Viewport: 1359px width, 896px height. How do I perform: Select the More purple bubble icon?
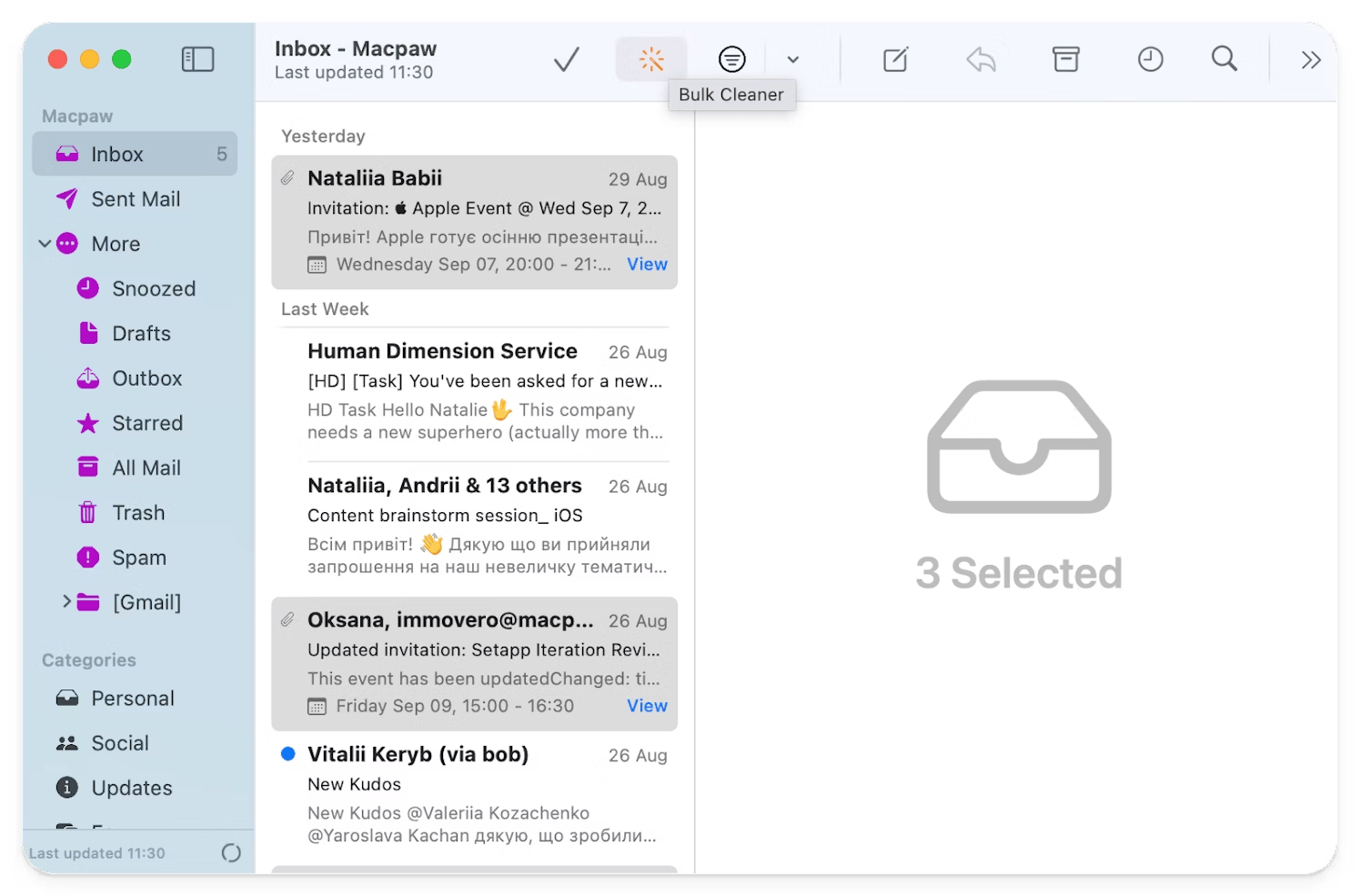point(67,243)
